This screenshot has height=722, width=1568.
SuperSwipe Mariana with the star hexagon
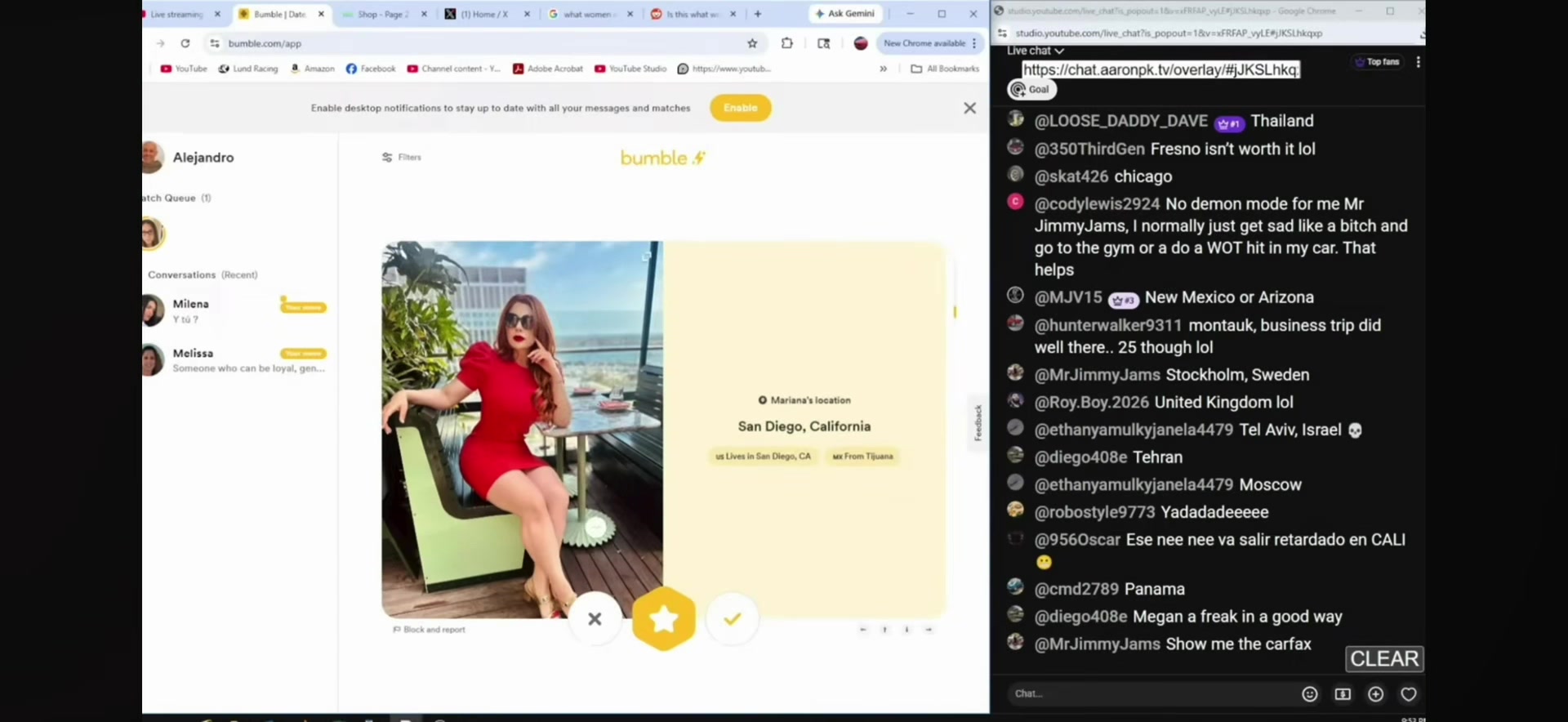coord(663,619)
